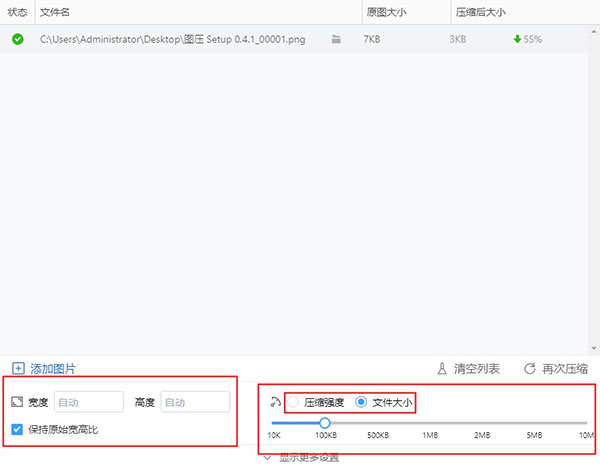Viewport: 600px width, 470px height.
Task: Click the compression gauge icon by 压缩强度
Action: tap(275, 402)
